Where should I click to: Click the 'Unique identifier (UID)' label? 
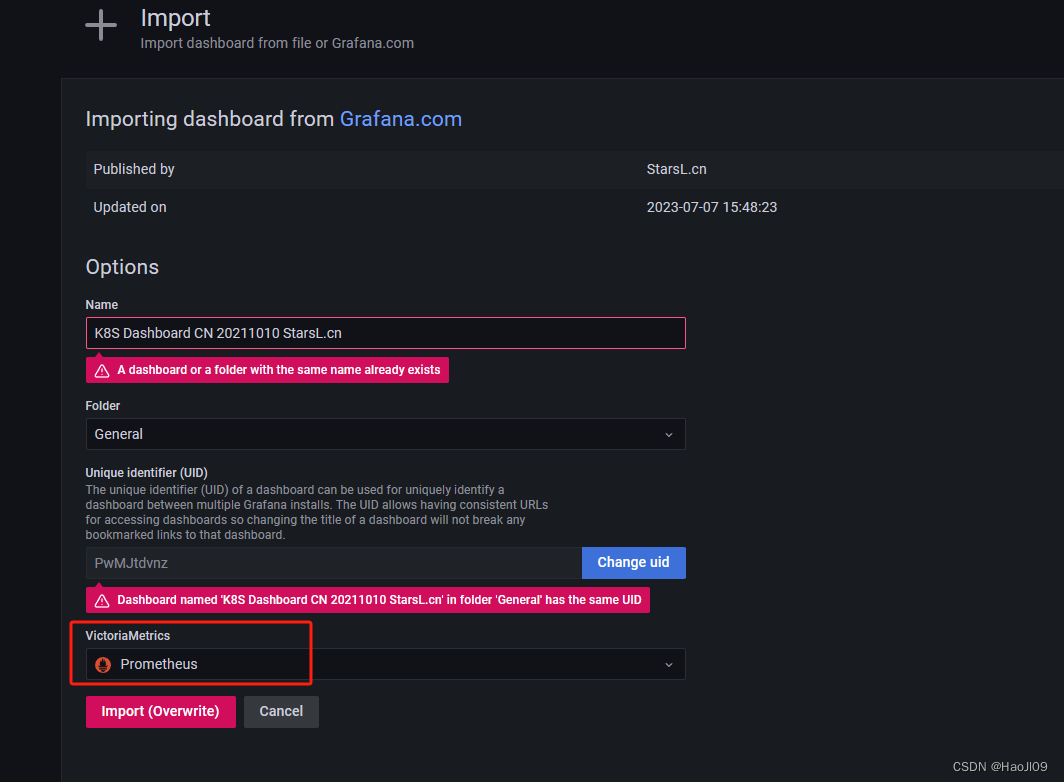pyautogui.click(x=147, y=472)
